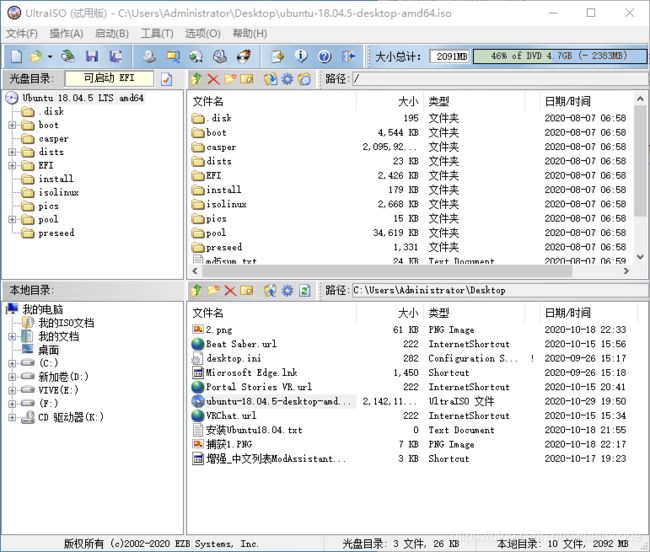The height and width of the screenshot is (552, 650).
Task: Click the boot file check icon beside 可启动 EFI
Action: (x=166, y=79)
